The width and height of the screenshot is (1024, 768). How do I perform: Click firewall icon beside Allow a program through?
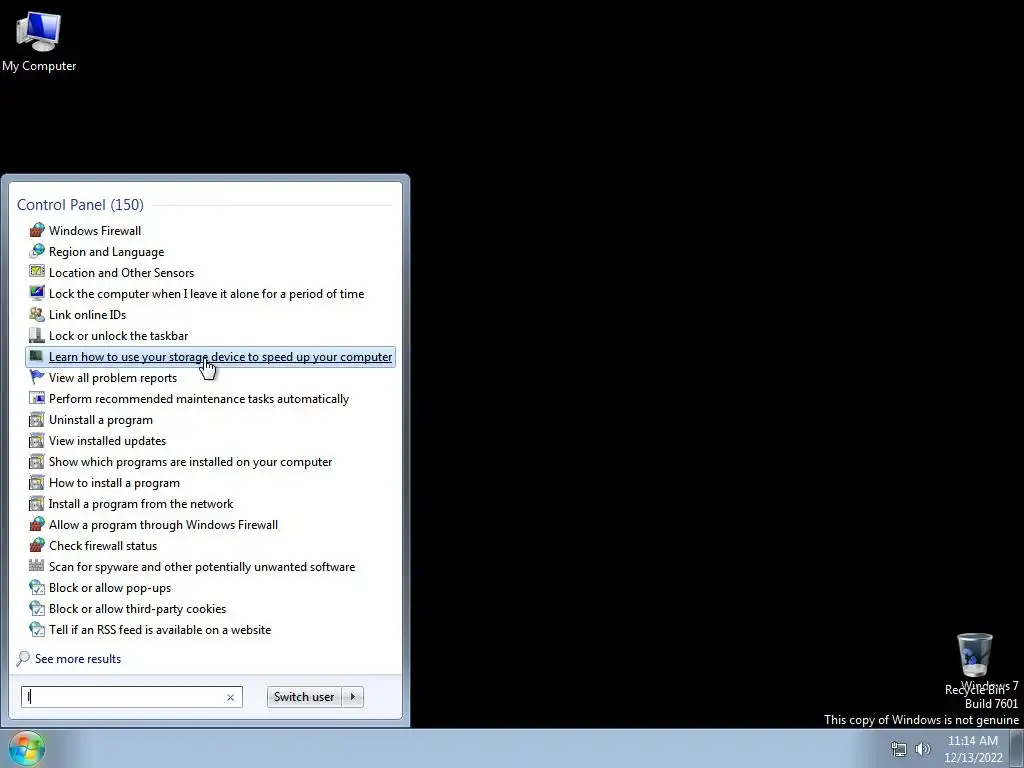[x=37, y=524]
